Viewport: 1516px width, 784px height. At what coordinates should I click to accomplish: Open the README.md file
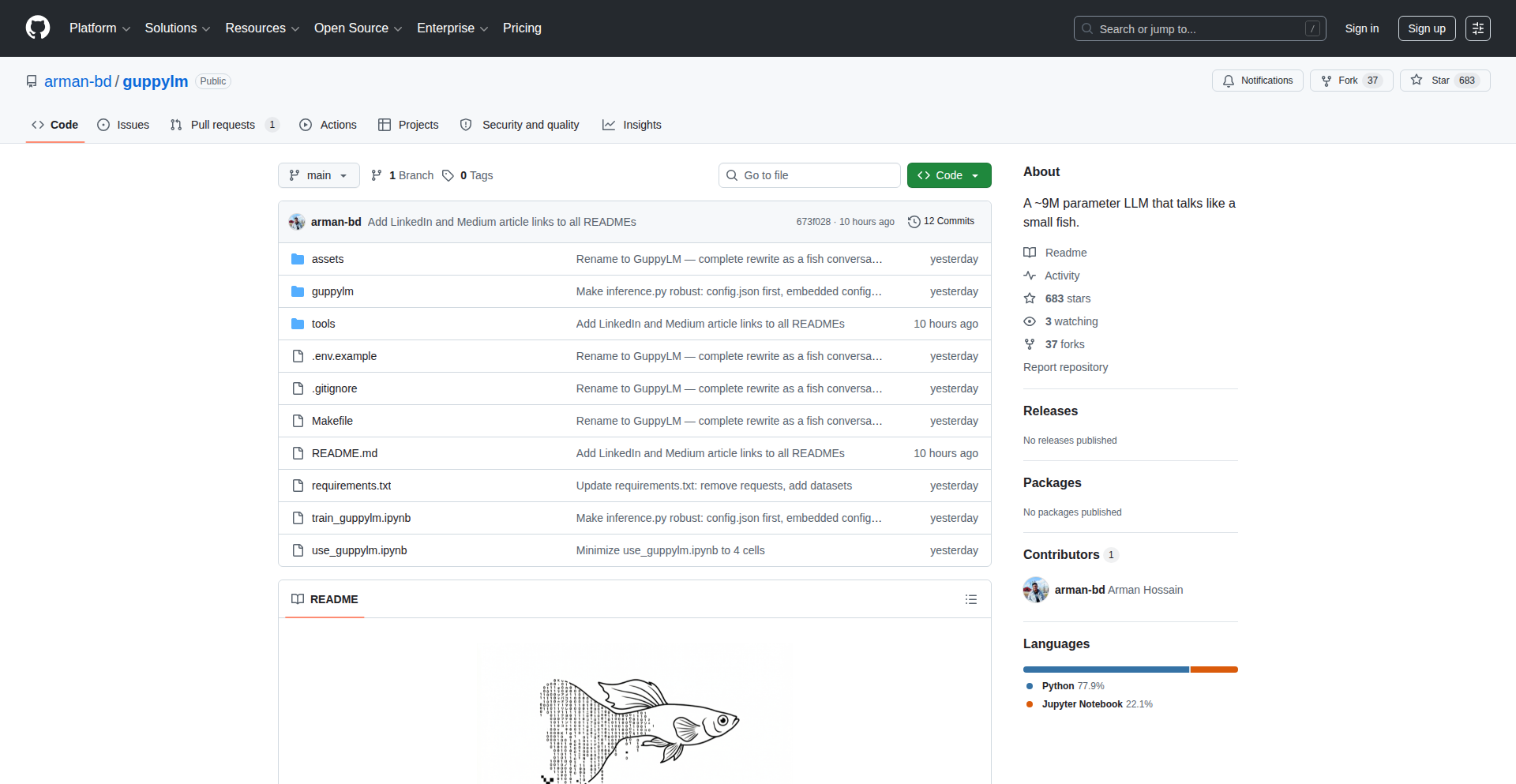(x=344, y=453)
